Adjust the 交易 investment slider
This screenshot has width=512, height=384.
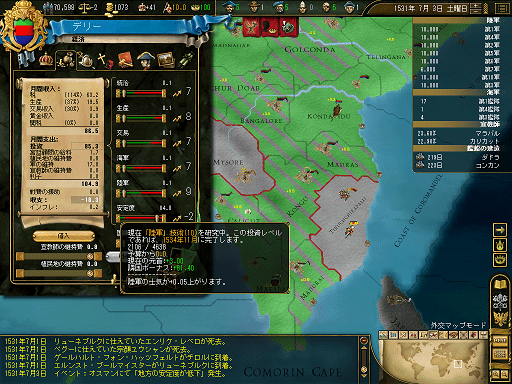141,143
